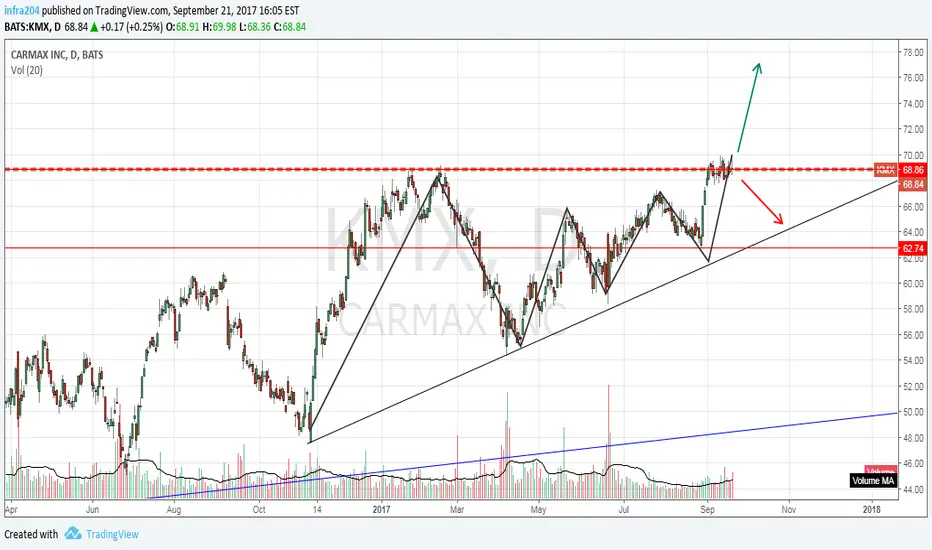Click the green up-triangle price change icon
The image size is (932, 550).
[x=94, y=27]
